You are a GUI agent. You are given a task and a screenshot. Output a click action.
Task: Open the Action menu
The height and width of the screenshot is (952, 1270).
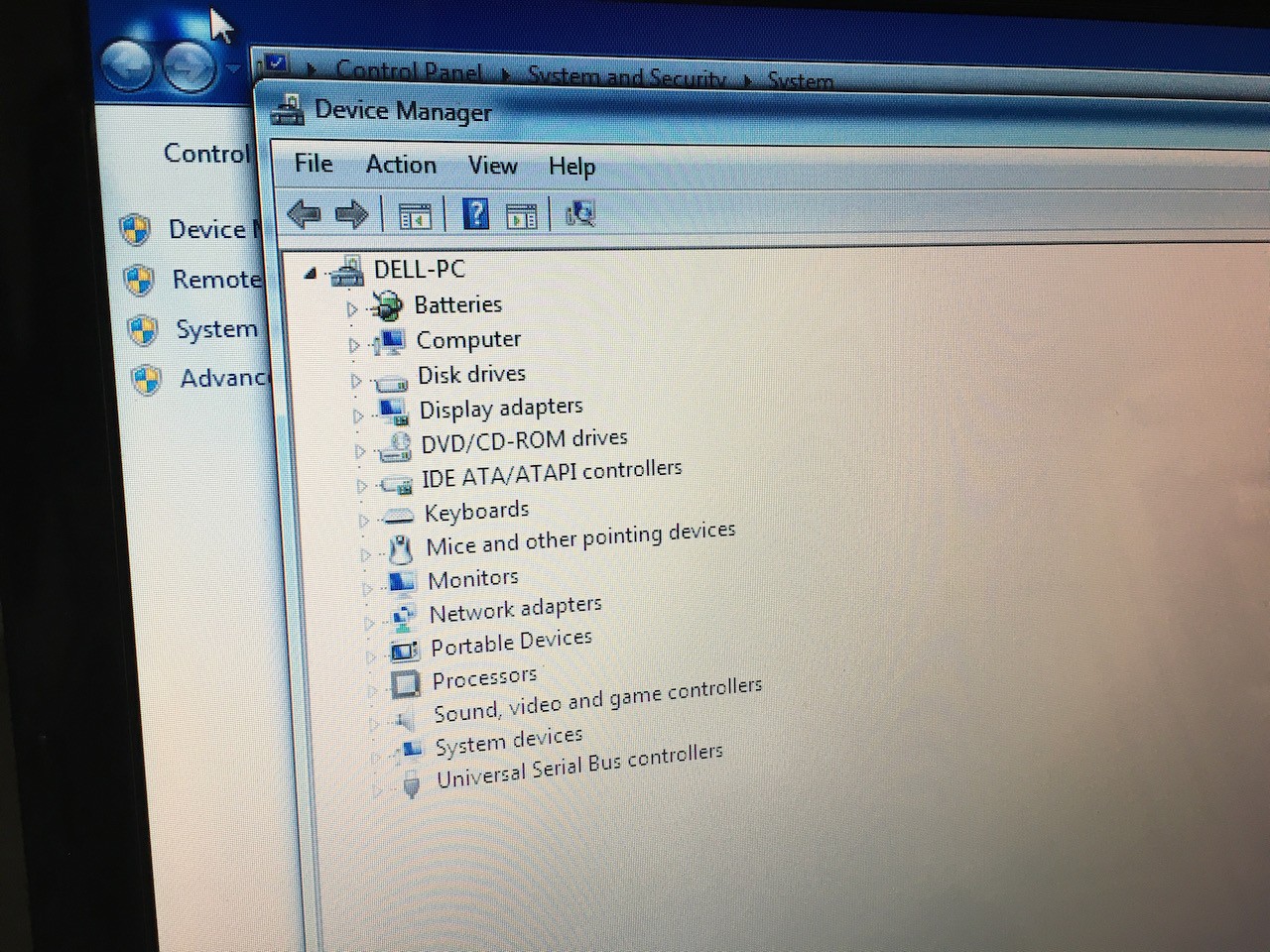(401, 165)
